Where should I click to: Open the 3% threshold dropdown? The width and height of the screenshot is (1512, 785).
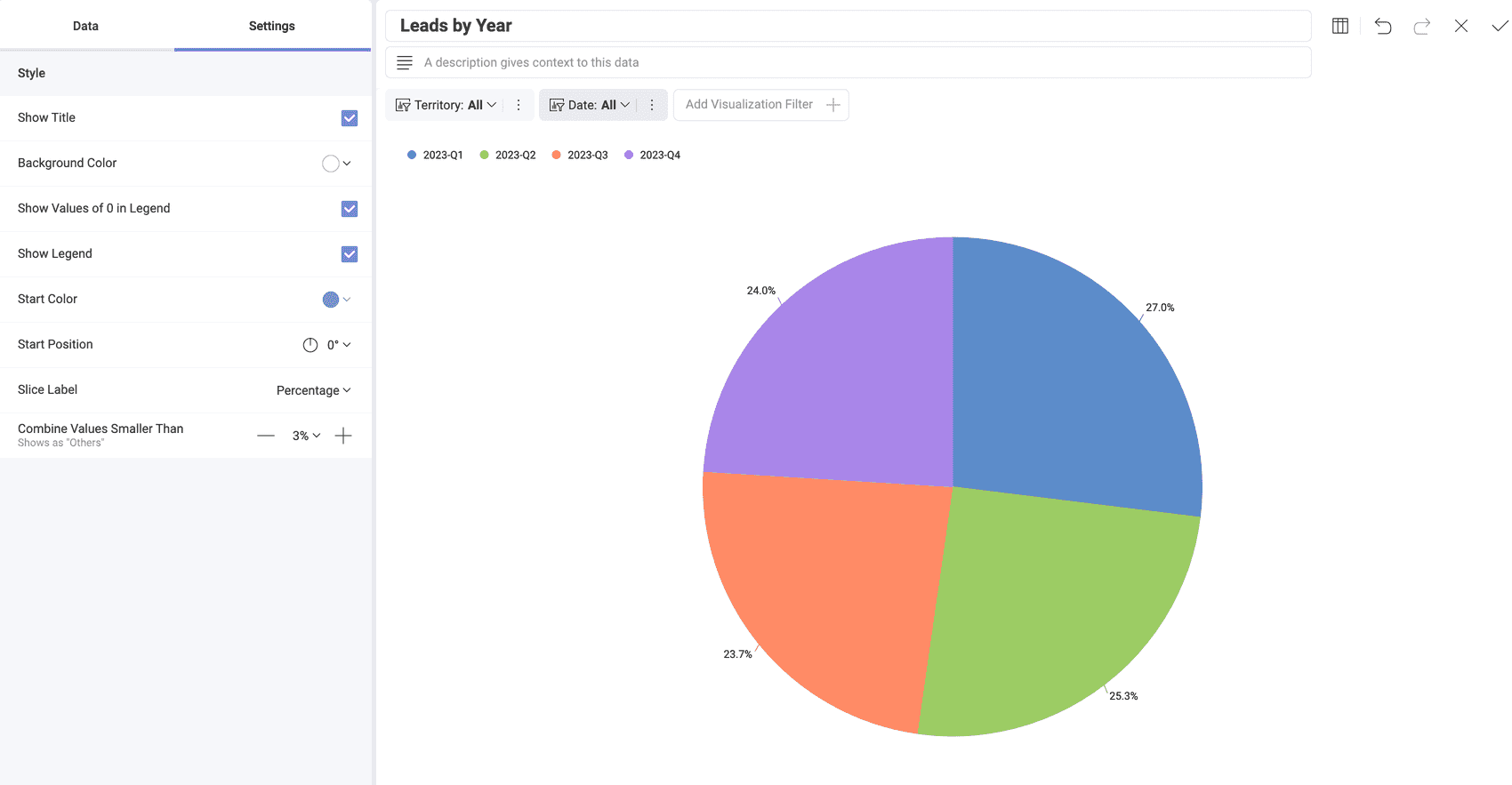pos(307,436)
